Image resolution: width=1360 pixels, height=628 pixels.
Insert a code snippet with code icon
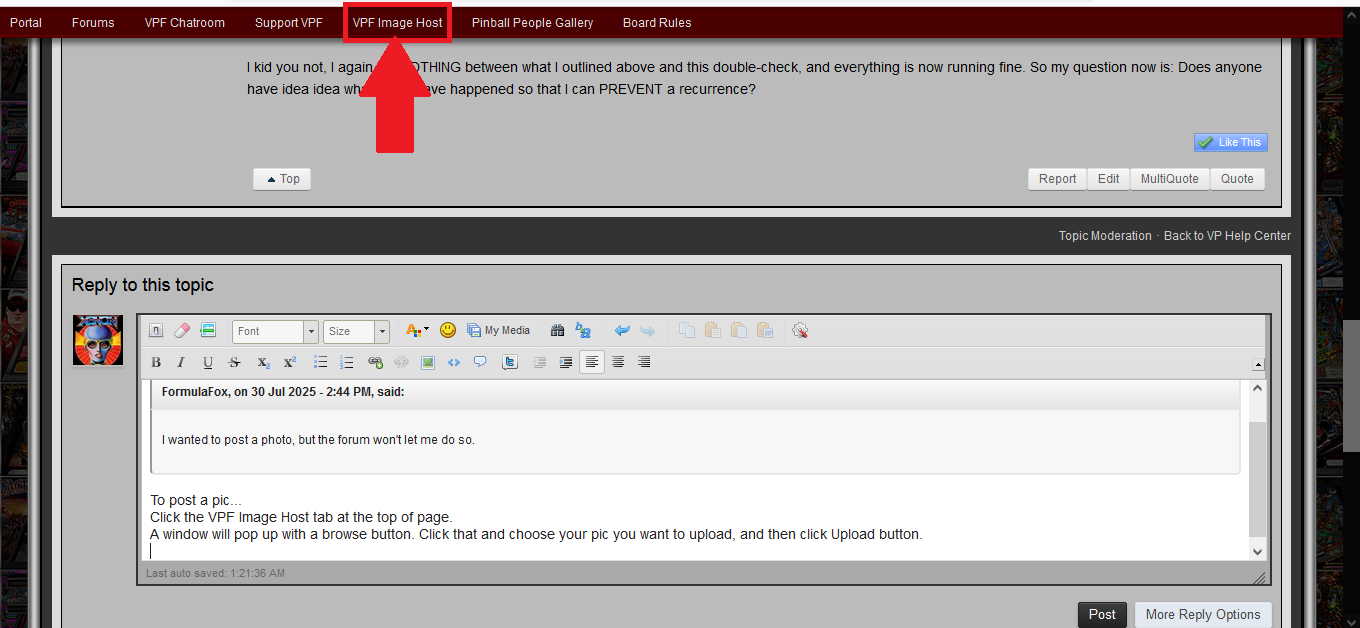[454, 362]
